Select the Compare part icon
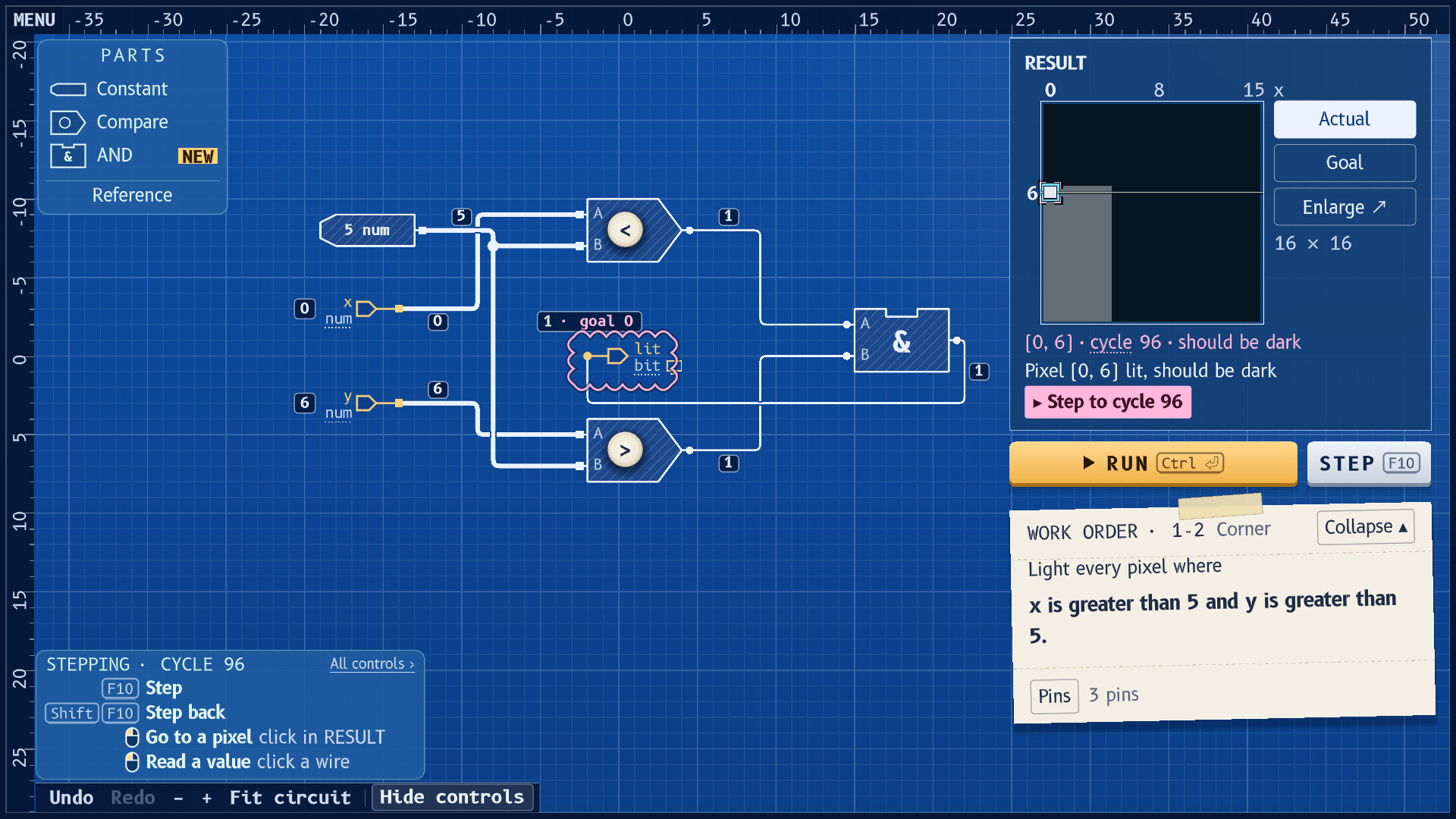This screenshot has height=819, width=1456. pyautogui.click(x=68, y=122)
